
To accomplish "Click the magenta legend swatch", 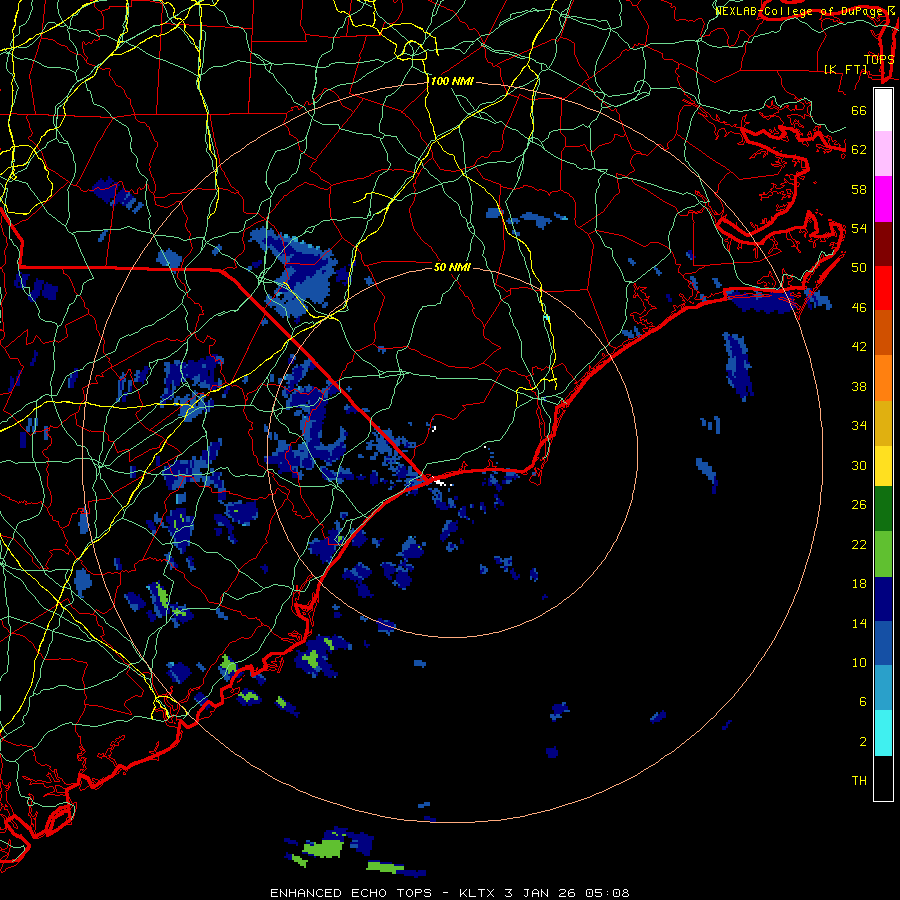I will click(883, 199).
